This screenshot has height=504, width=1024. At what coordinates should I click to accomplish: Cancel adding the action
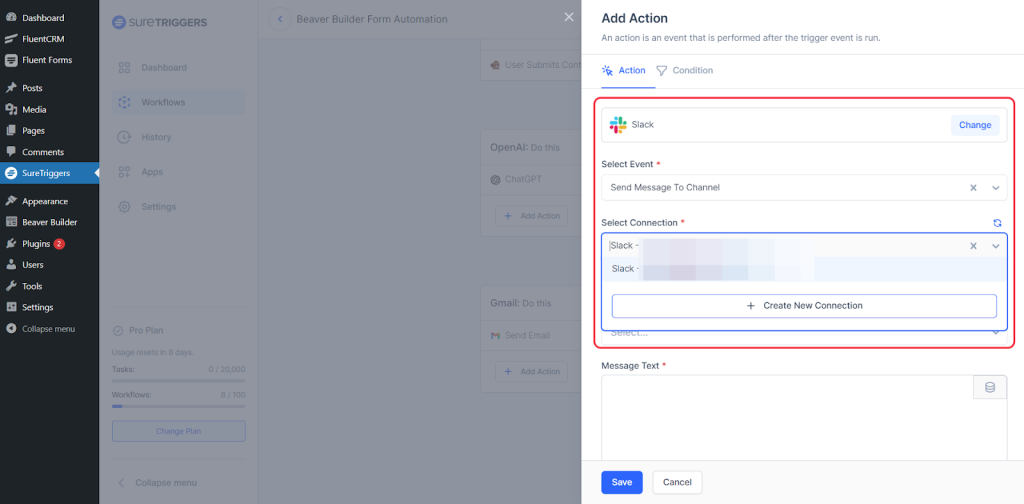click(677, 482)
